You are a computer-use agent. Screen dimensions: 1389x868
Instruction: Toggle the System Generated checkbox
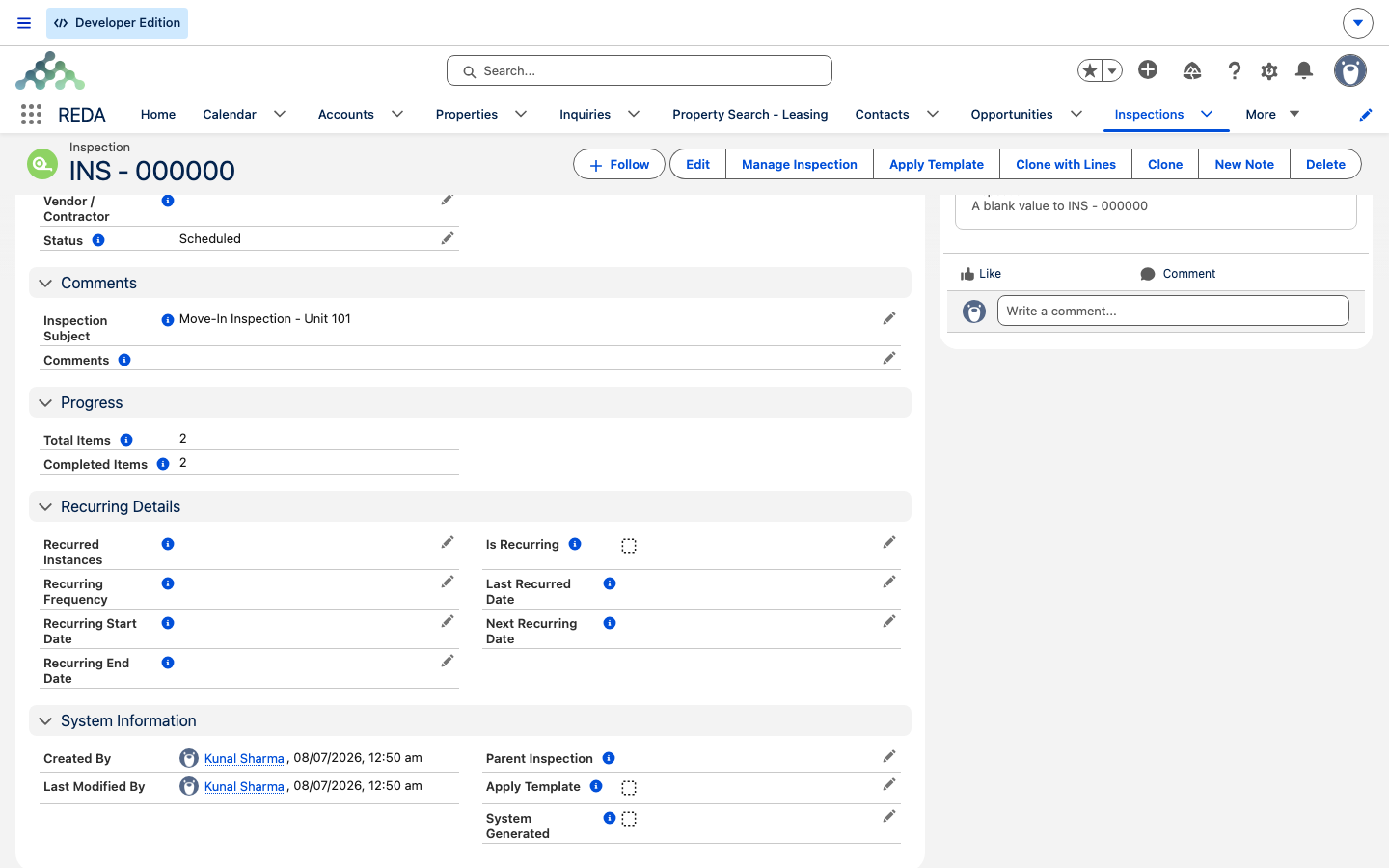tap(629, 819)
